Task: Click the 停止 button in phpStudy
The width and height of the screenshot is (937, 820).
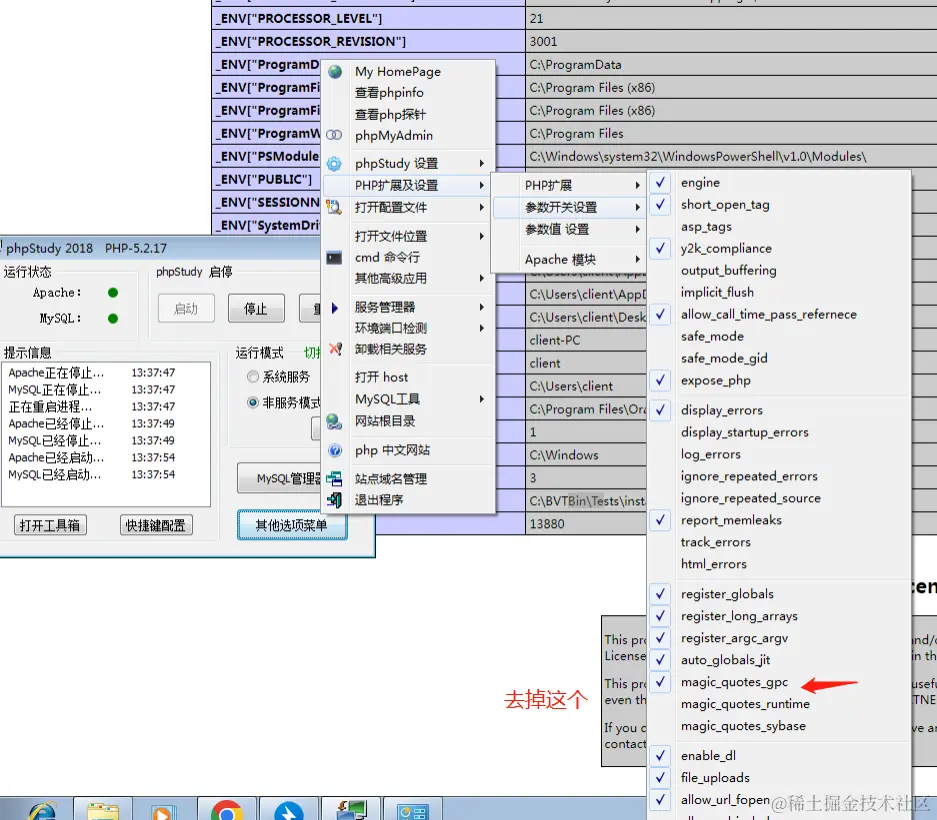Action: (256, 309)
